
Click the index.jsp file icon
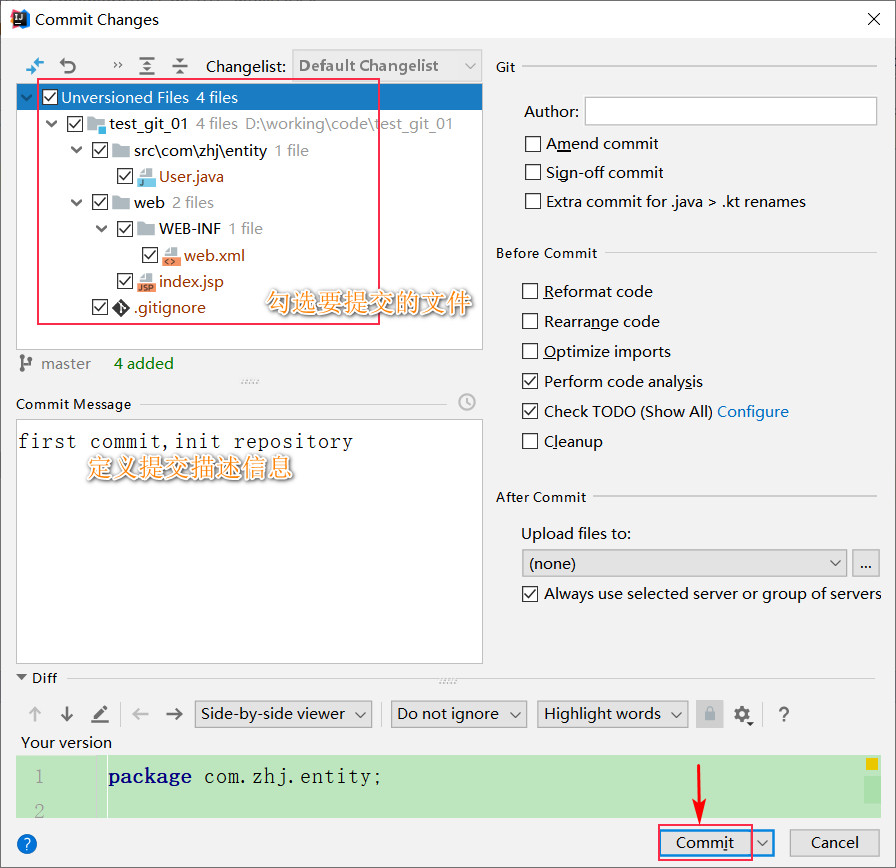tap(146, 282)
